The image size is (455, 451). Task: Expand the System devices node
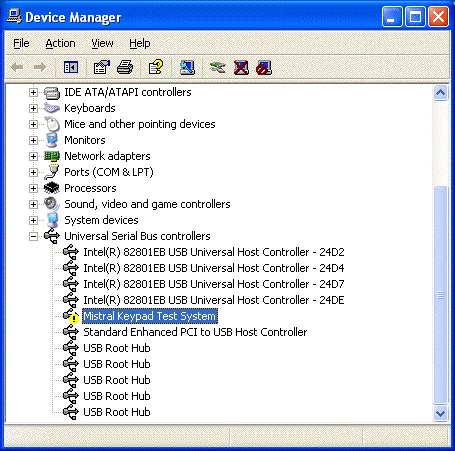33,220
